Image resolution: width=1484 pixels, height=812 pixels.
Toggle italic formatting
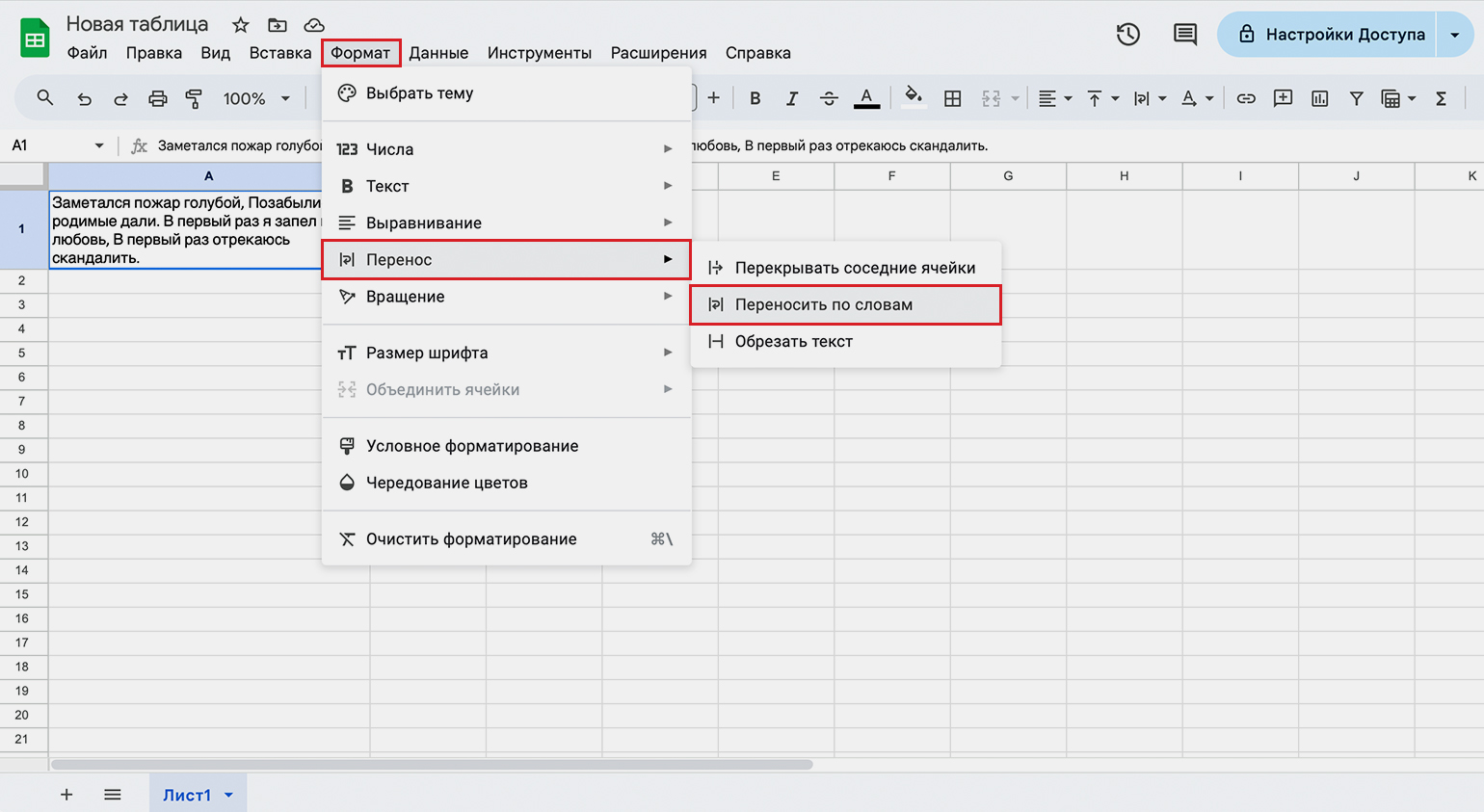pos(792,98)
